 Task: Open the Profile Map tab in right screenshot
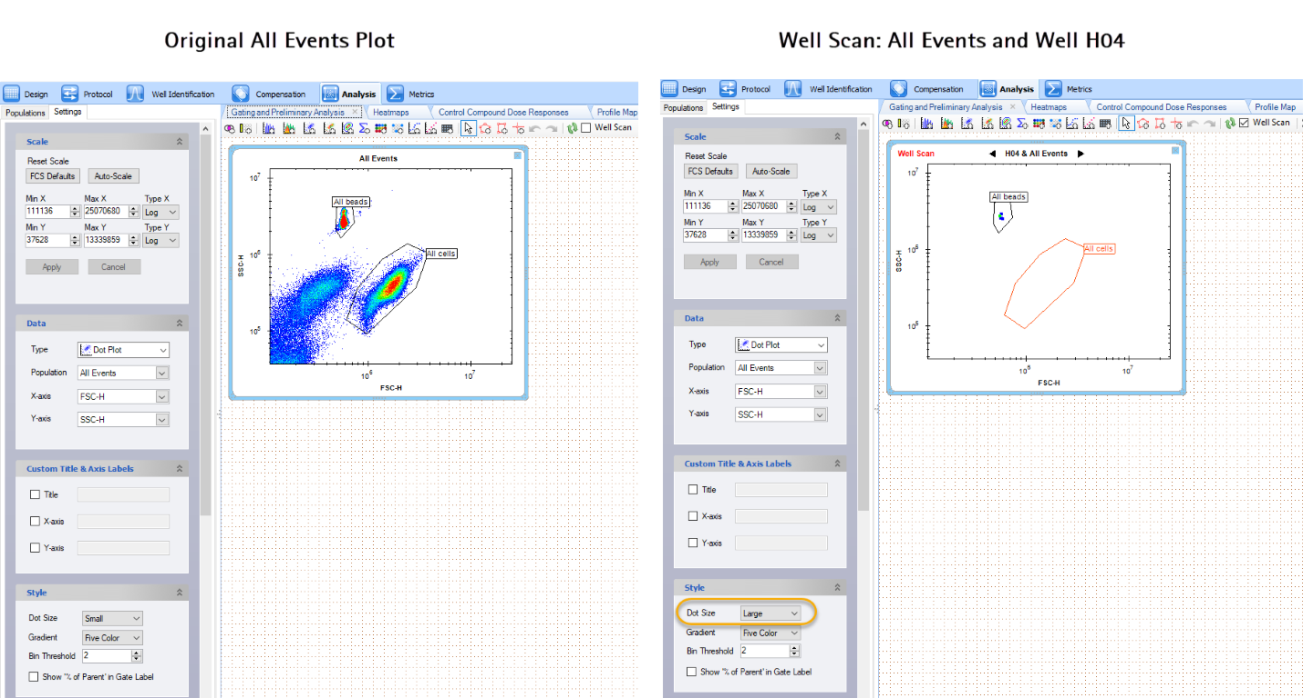click(x=1275, y=107)
